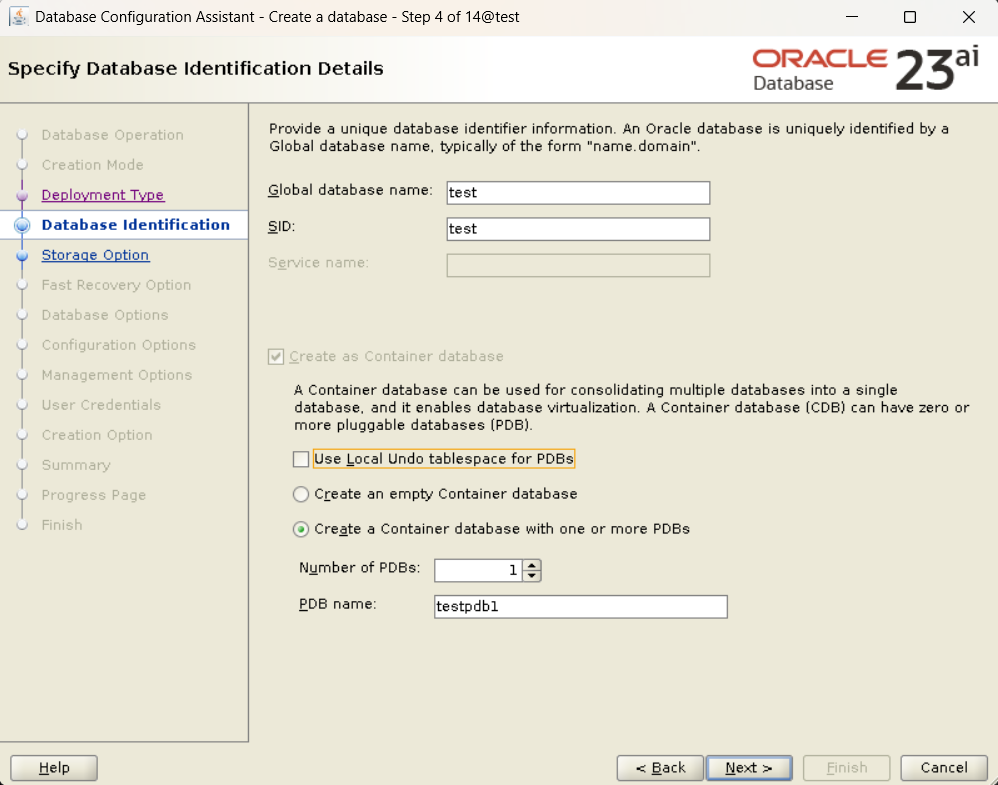This screenshot has height=785, width=998.
Task: Click the Finish step in sidebar
Action: [62, 525]
